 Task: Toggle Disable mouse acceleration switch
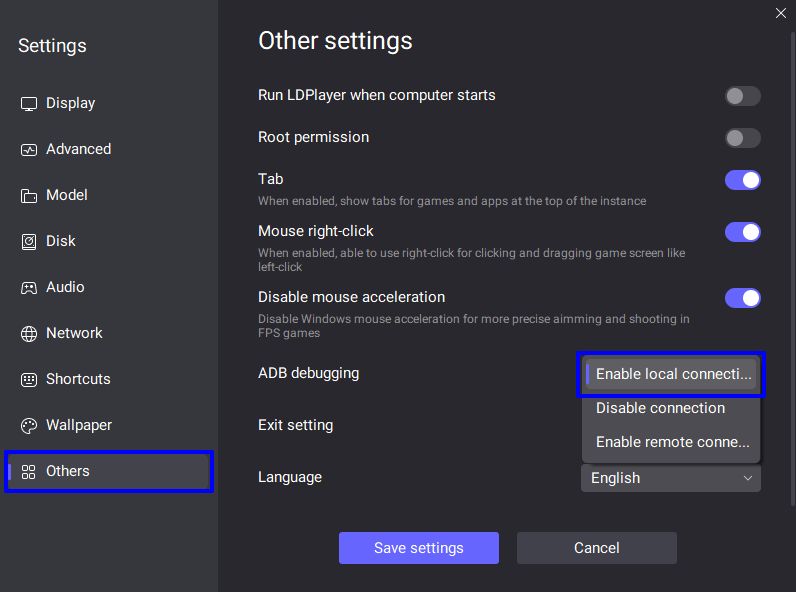743,298
